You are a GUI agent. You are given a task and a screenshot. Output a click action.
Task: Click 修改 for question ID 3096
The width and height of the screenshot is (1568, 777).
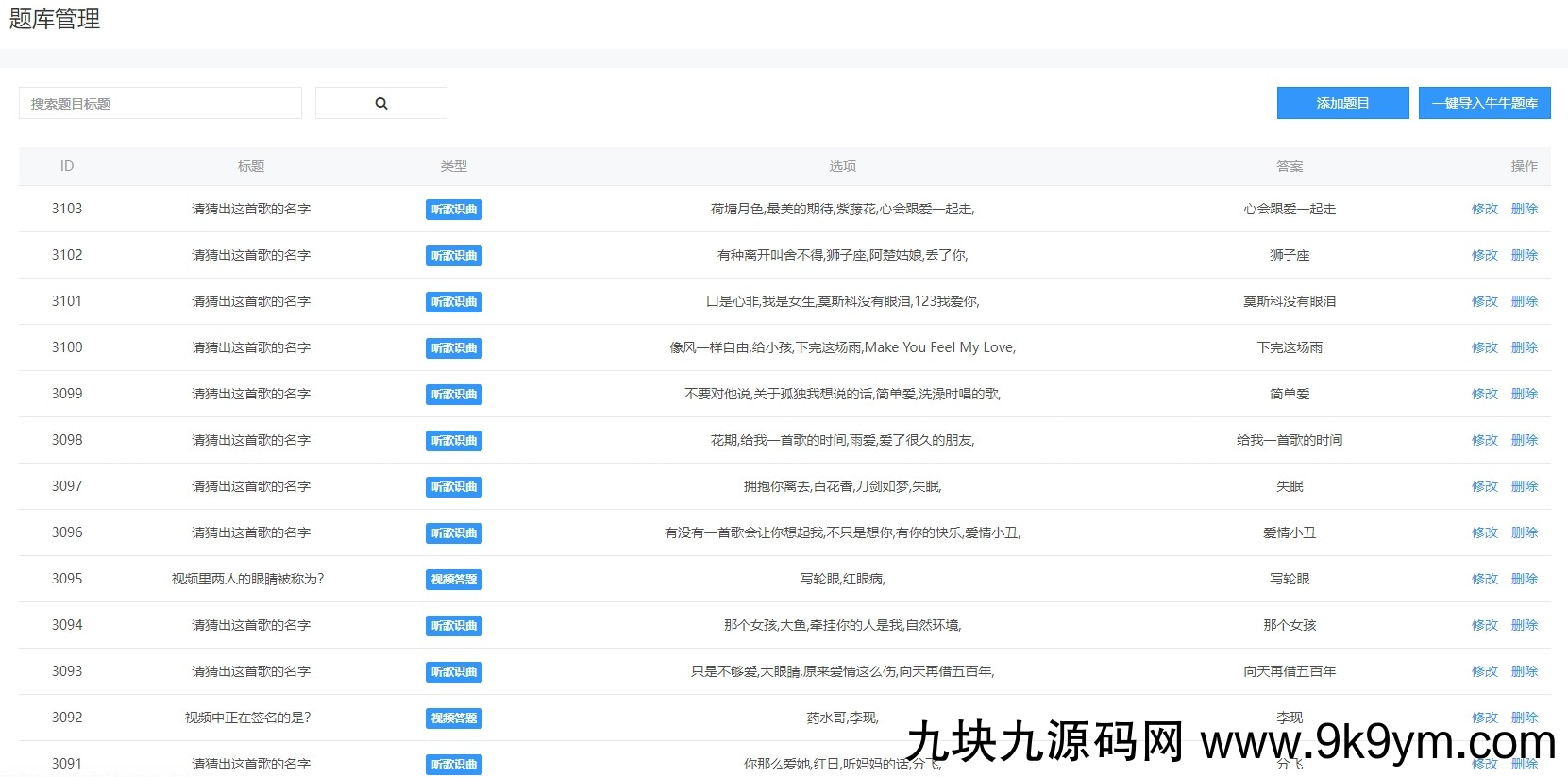(1484, 532)
